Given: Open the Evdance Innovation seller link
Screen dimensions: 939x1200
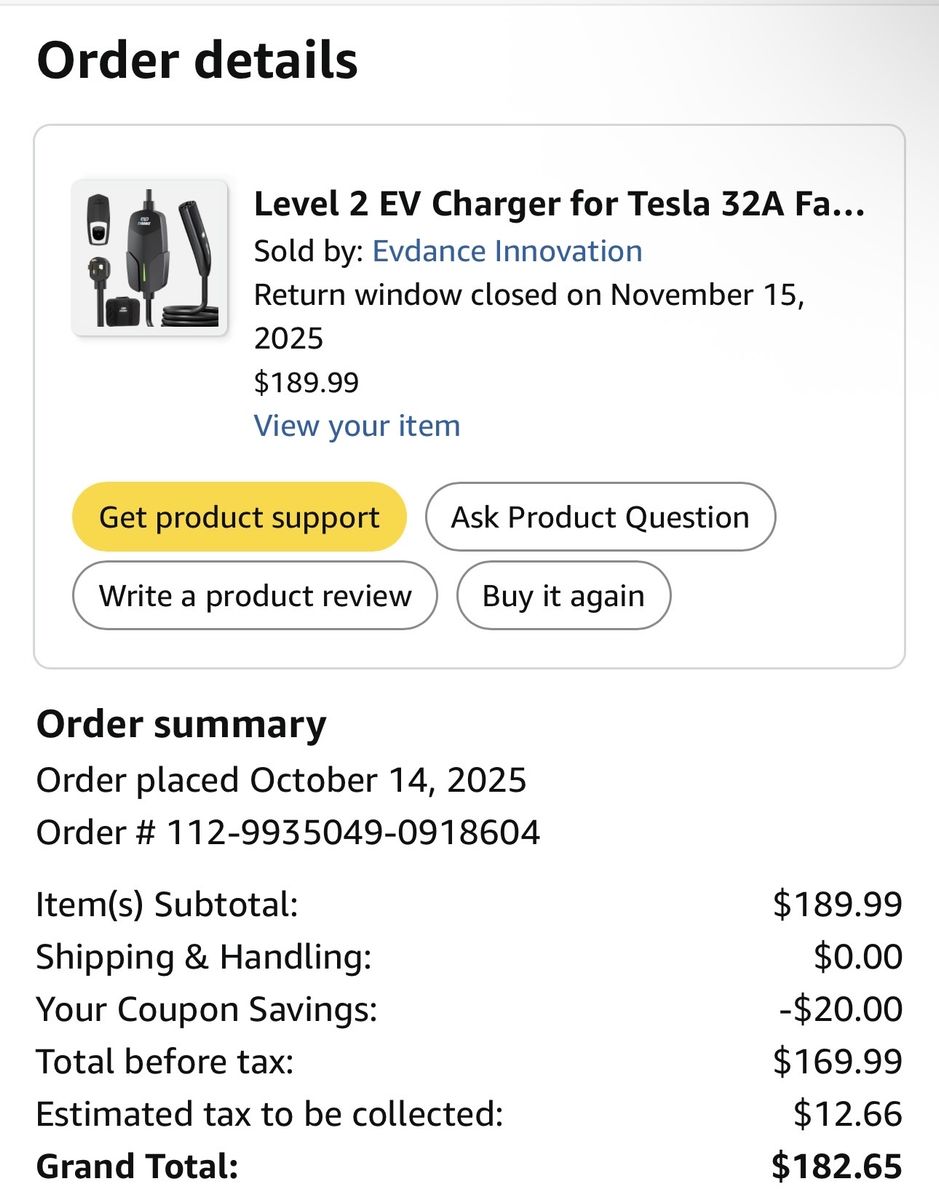Looking at the screenshot, I should [x=507, y=251].
